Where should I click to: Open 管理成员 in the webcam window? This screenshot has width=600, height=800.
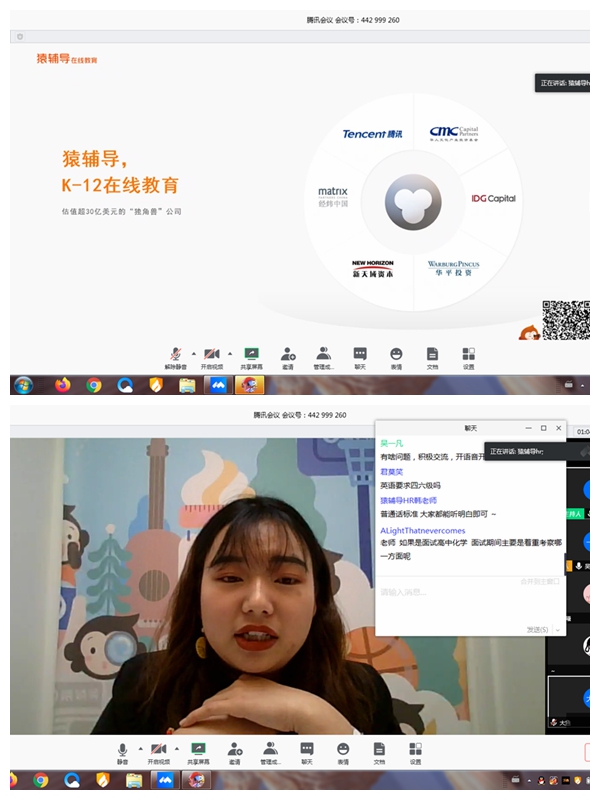pyautogui.click(x=270, y=754)
